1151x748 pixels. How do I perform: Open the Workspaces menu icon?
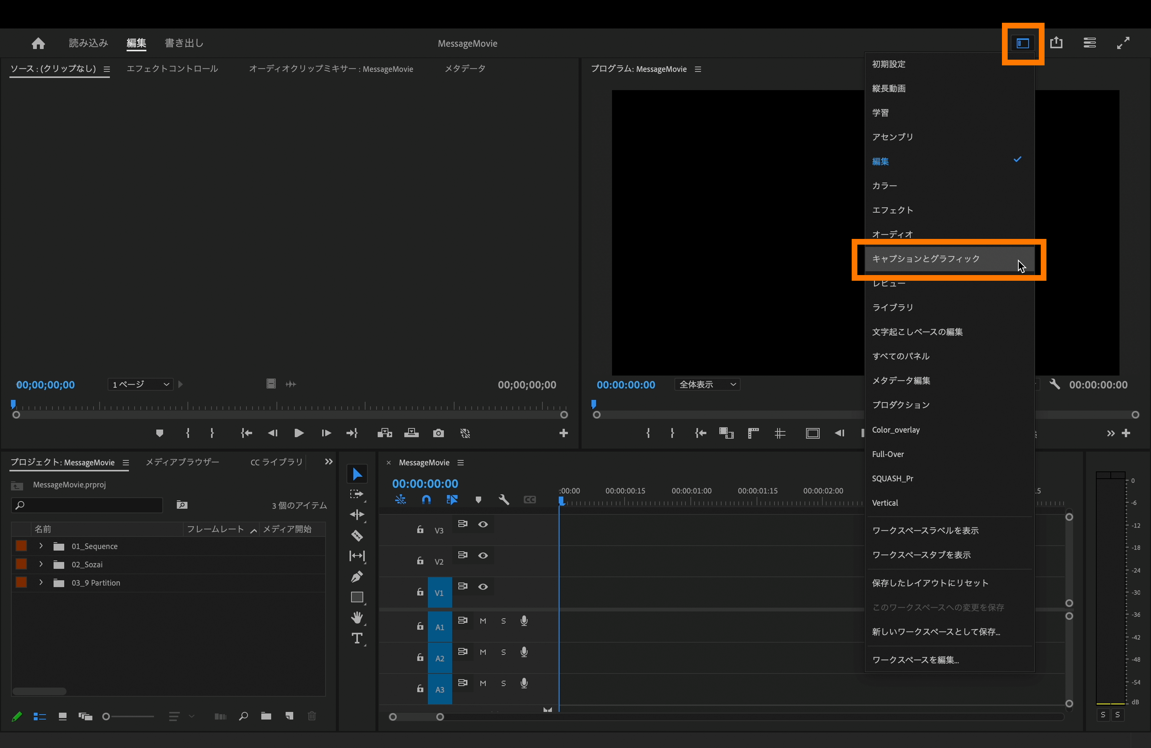coord(1023,43)
